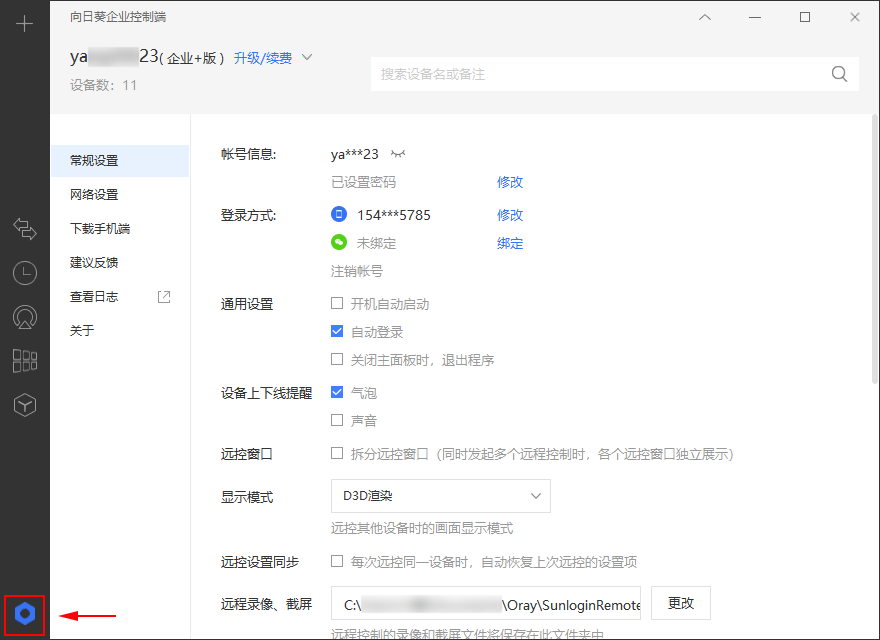Click the 设备数: 11 text
Viewport: 880px width, 640px height.
[x=103, y=85]
